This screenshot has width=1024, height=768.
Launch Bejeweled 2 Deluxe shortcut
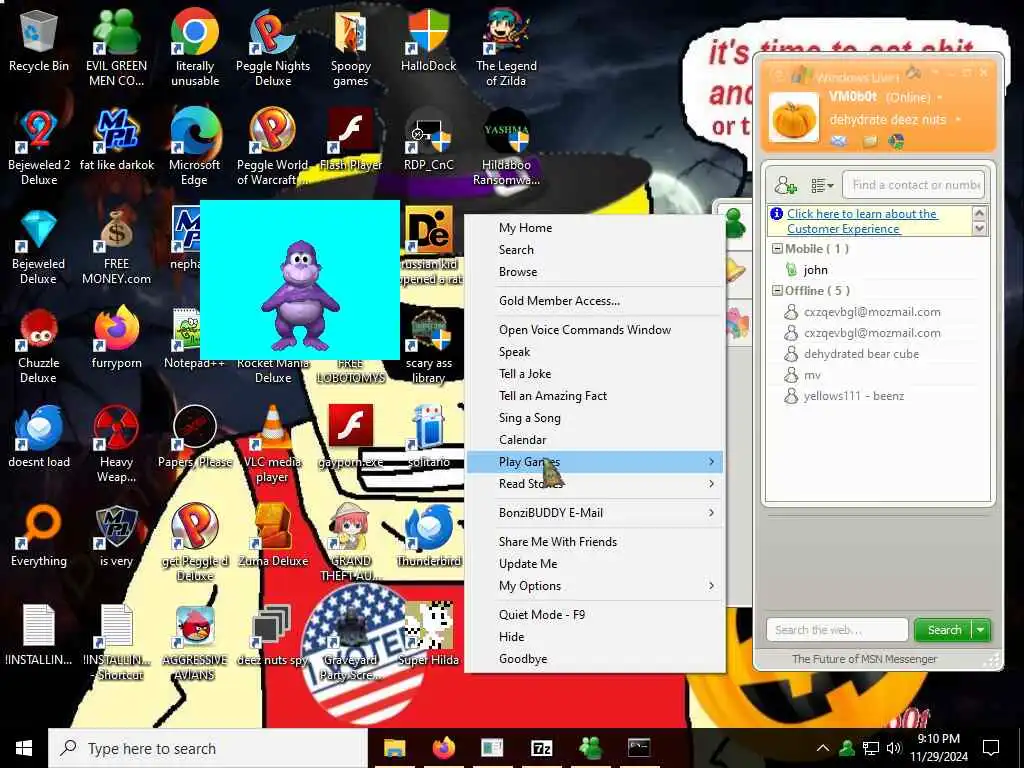tap(39, 147)
